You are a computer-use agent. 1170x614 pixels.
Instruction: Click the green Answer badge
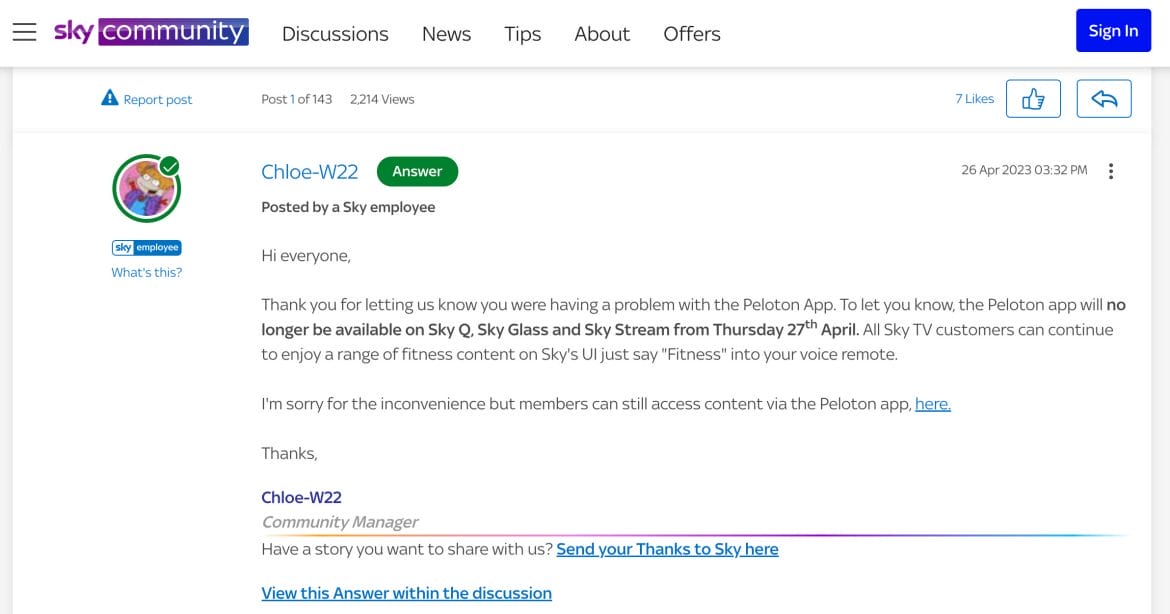coord(417,172)
